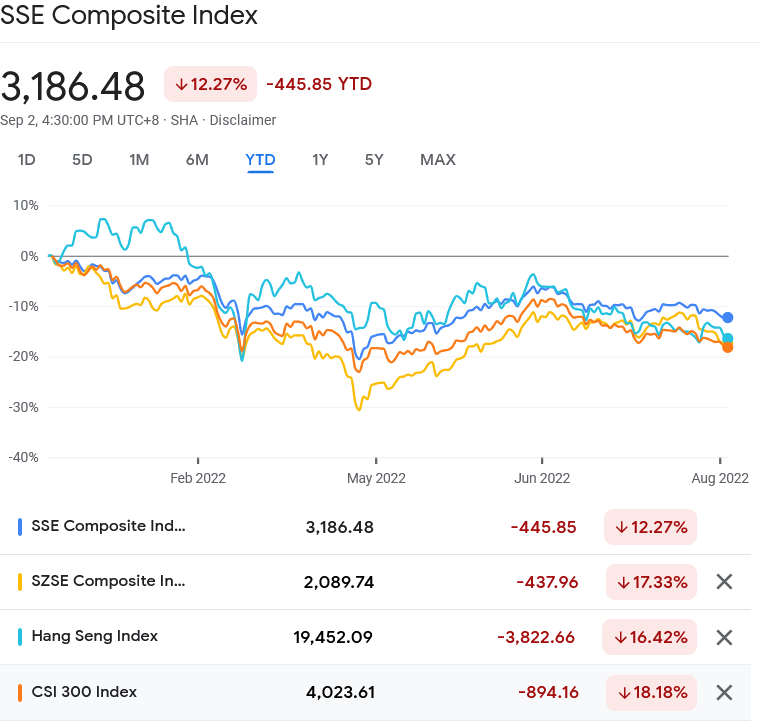Screen dimensions: 765x724
Task: Click the 10% y-axis label
Action: [x=25, y=205]
